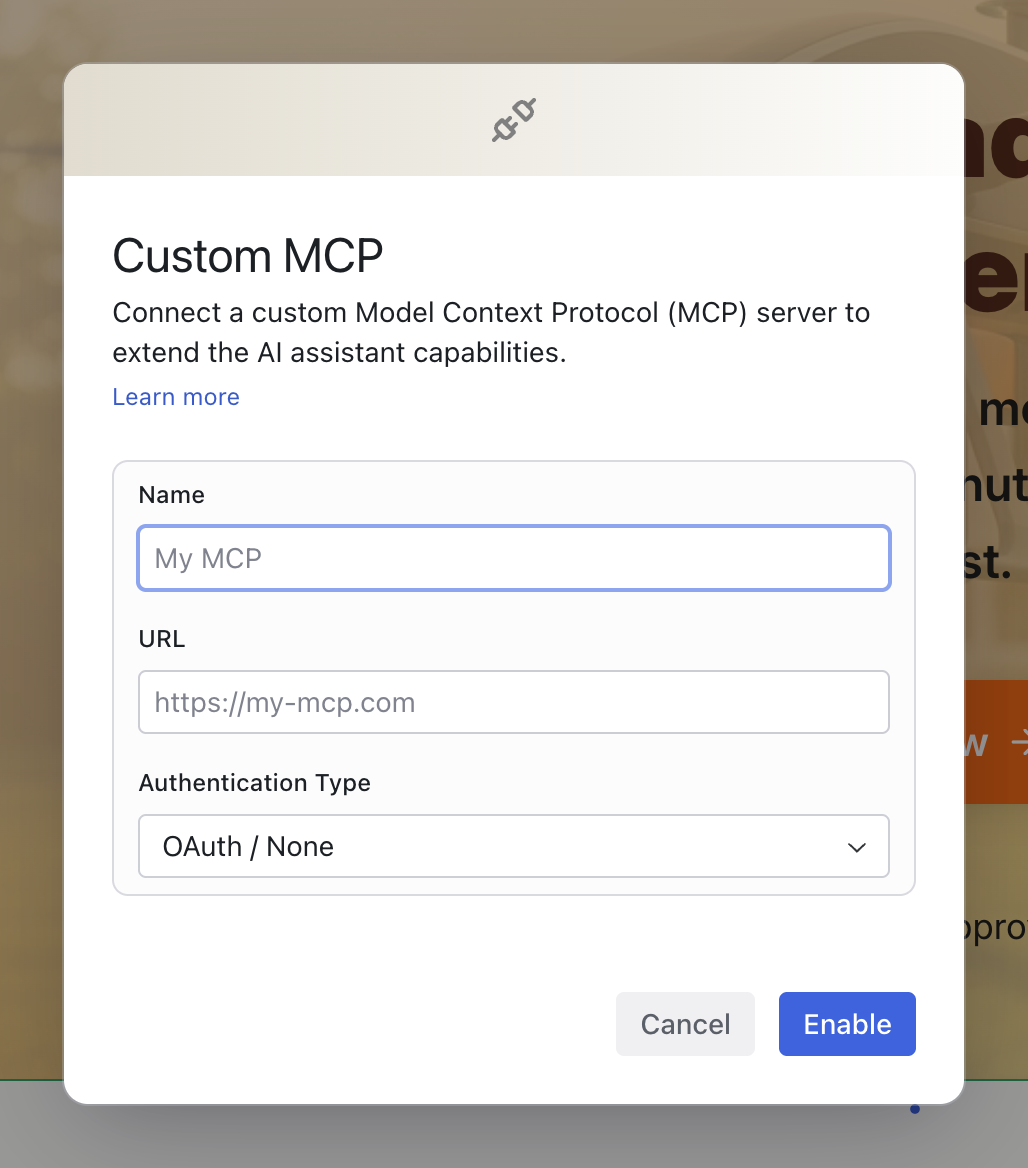The width and height of the screenshot is (1028, 1168).
Task: Click the arrow icon on orange button
Action: pos(1020,742)
